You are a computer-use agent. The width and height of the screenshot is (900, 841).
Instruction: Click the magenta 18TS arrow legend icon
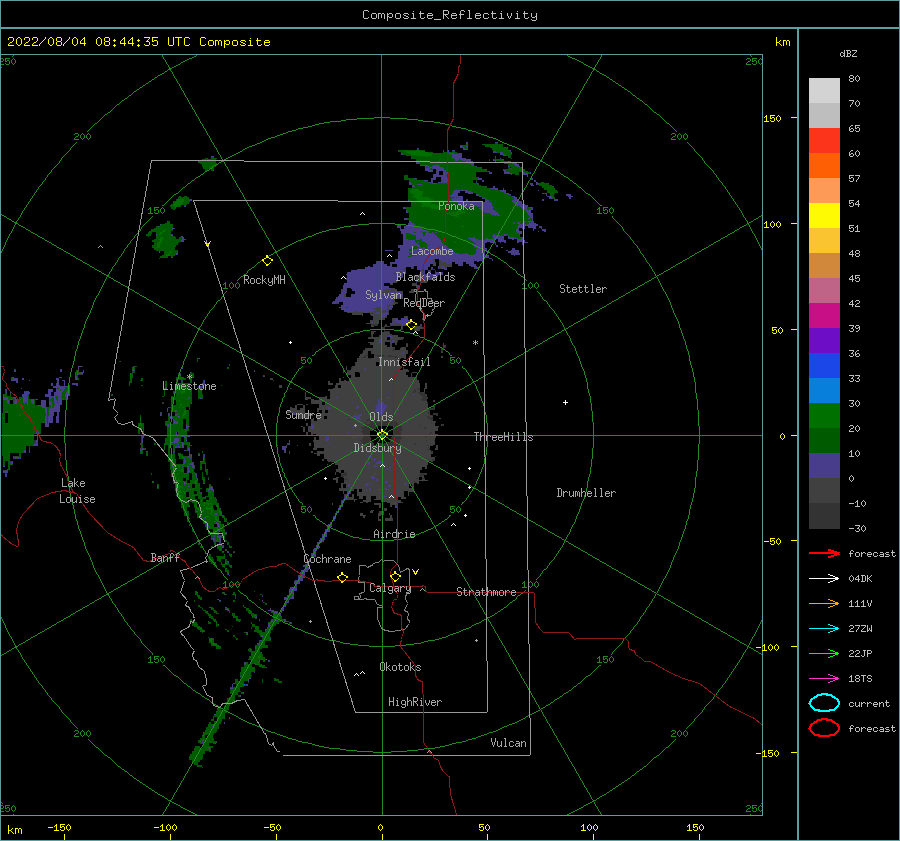(x=824, y=679)
